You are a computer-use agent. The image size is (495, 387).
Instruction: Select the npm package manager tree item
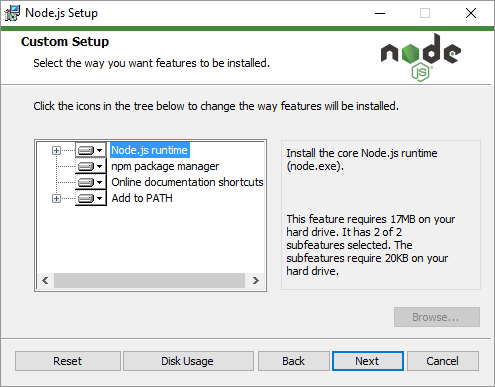pos(165,166)
